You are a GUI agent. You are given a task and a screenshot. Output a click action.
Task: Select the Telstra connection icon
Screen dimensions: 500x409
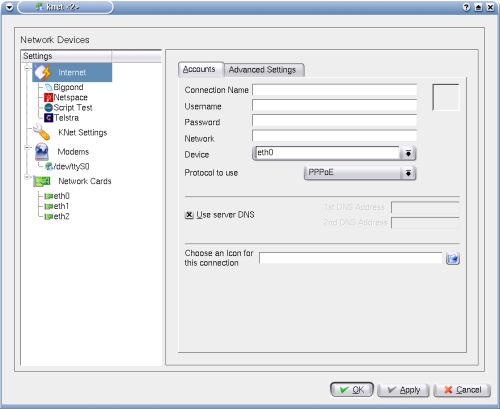(x=49, y=118)
